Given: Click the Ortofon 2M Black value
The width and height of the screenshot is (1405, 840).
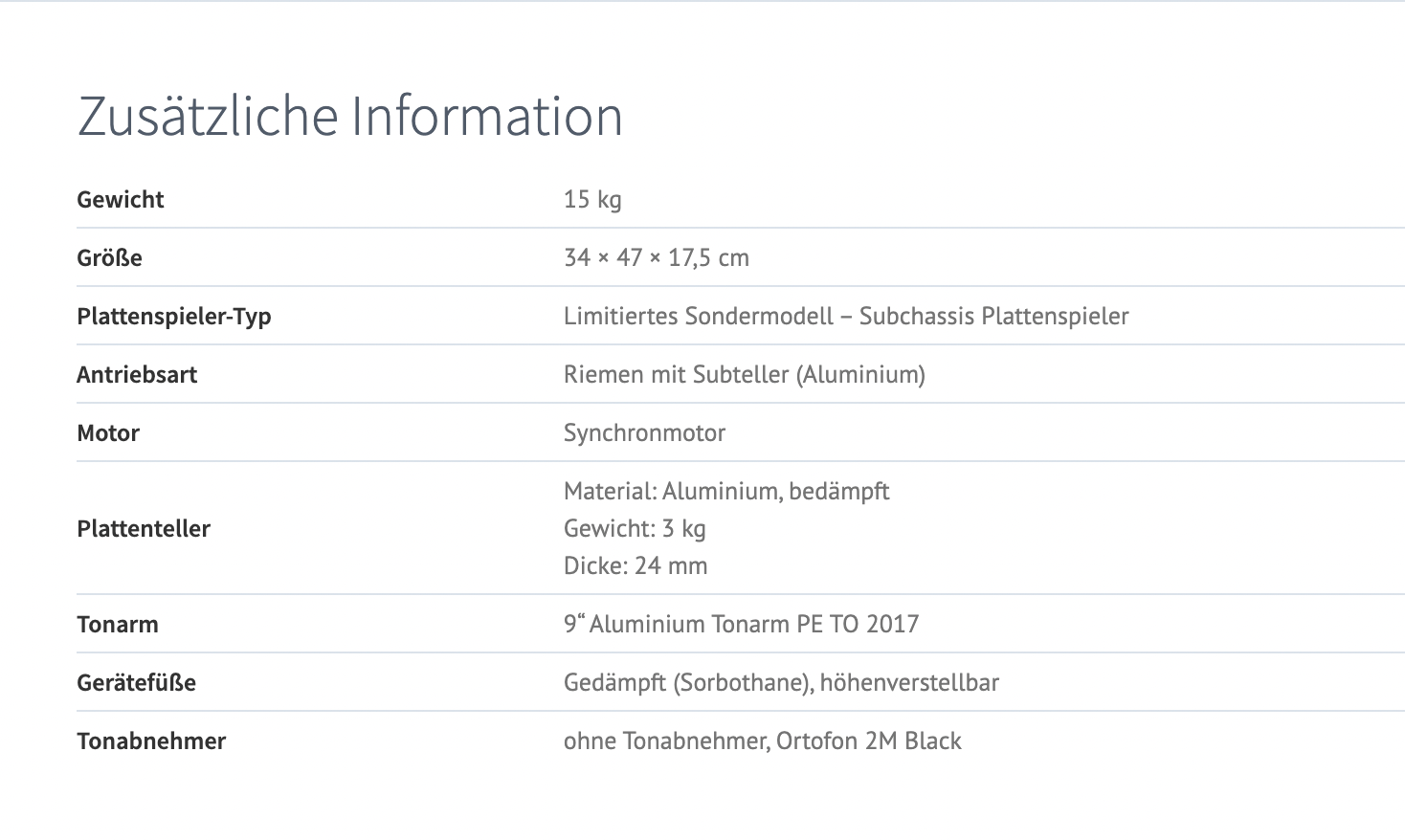Looking at the screenshot, I should tap(868, 741).
